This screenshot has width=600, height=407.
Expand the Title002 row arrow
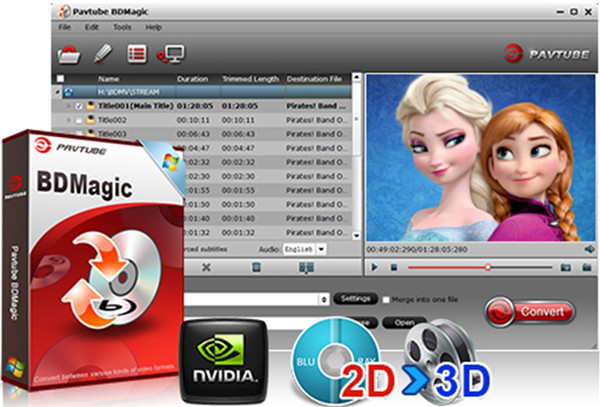(69, 120)
